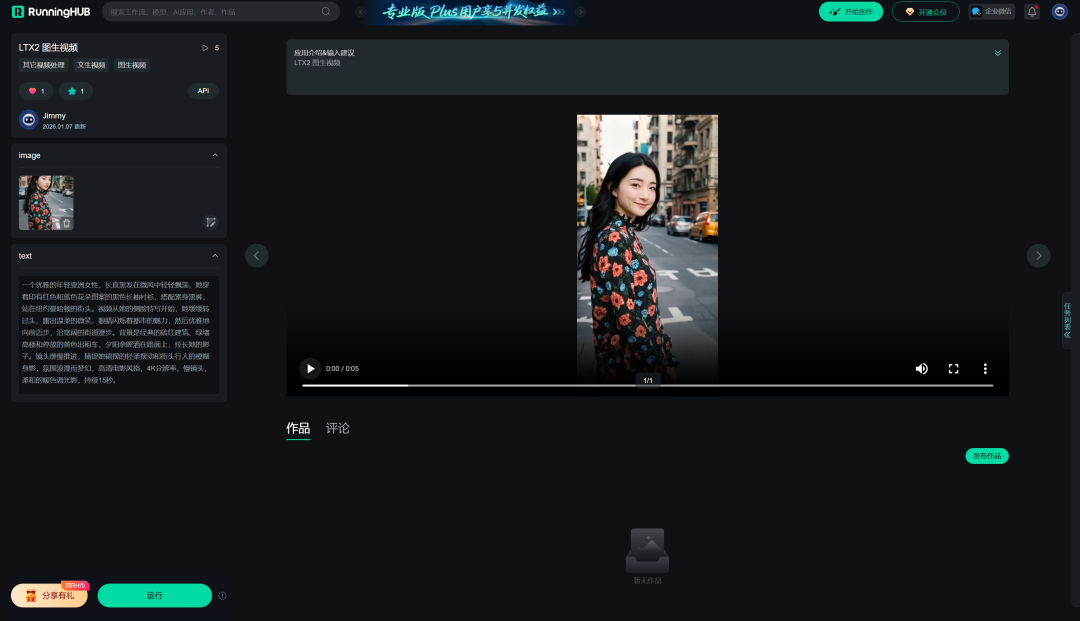
Task: Show the previous work with left arrow
Action: pos(256,255)
